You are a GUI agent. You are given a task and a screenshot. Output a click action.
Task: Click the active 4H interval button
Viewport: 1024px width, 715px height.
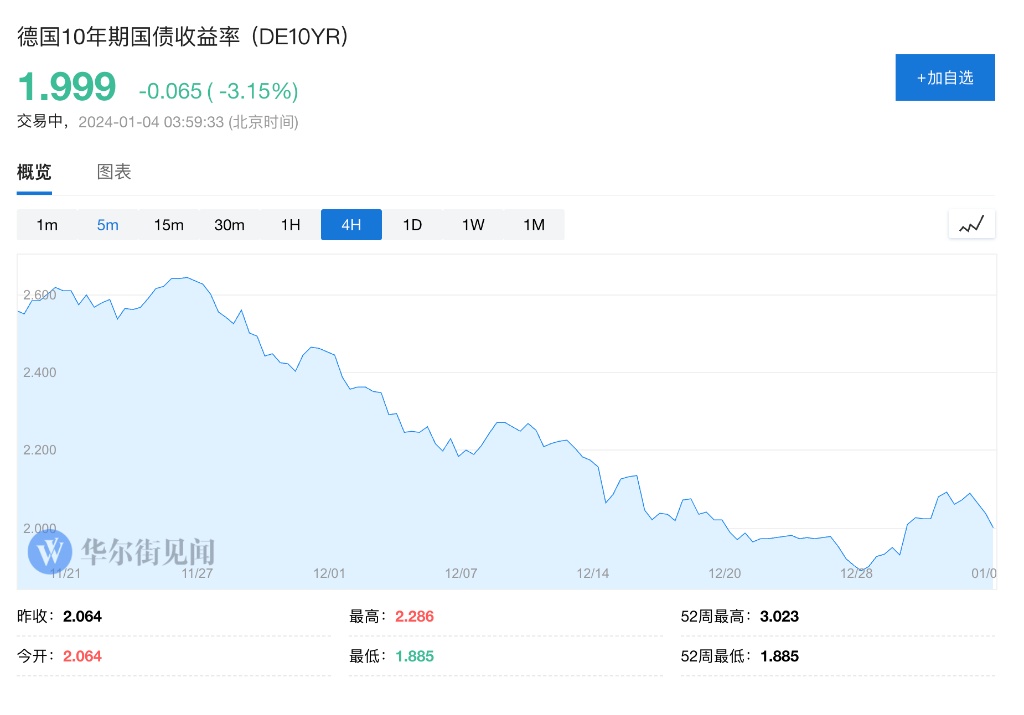pos(351,225)
